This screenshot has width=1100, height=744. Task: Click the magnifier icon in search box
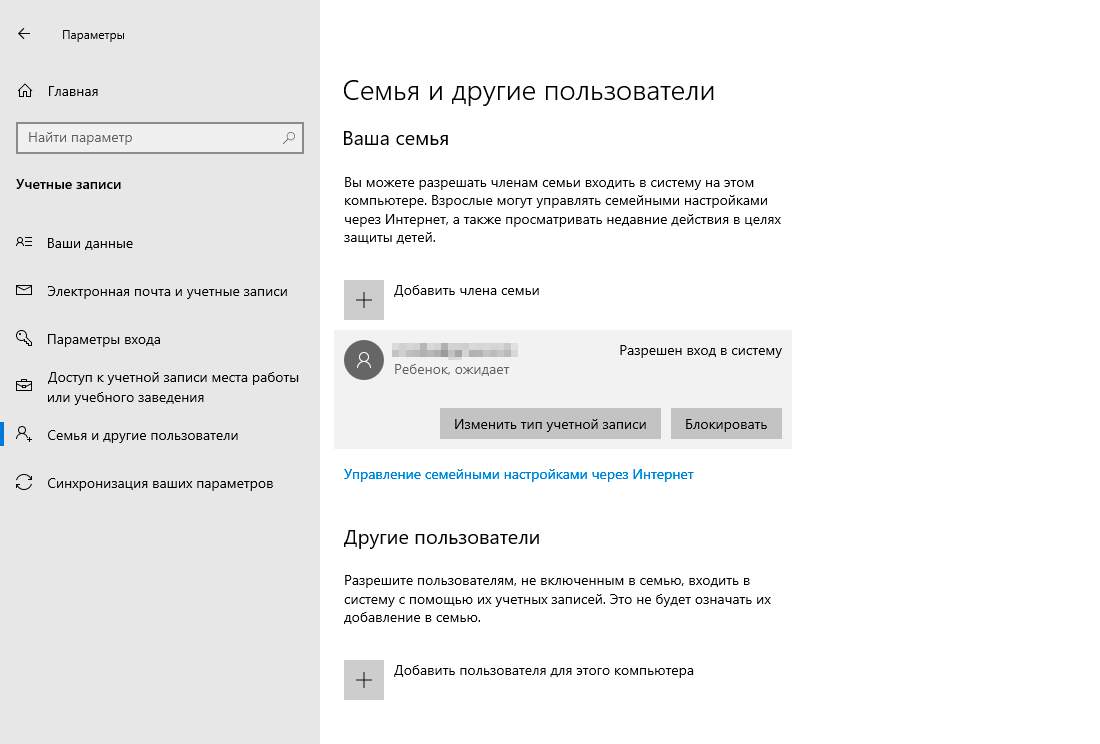click(x=289, y=137)
